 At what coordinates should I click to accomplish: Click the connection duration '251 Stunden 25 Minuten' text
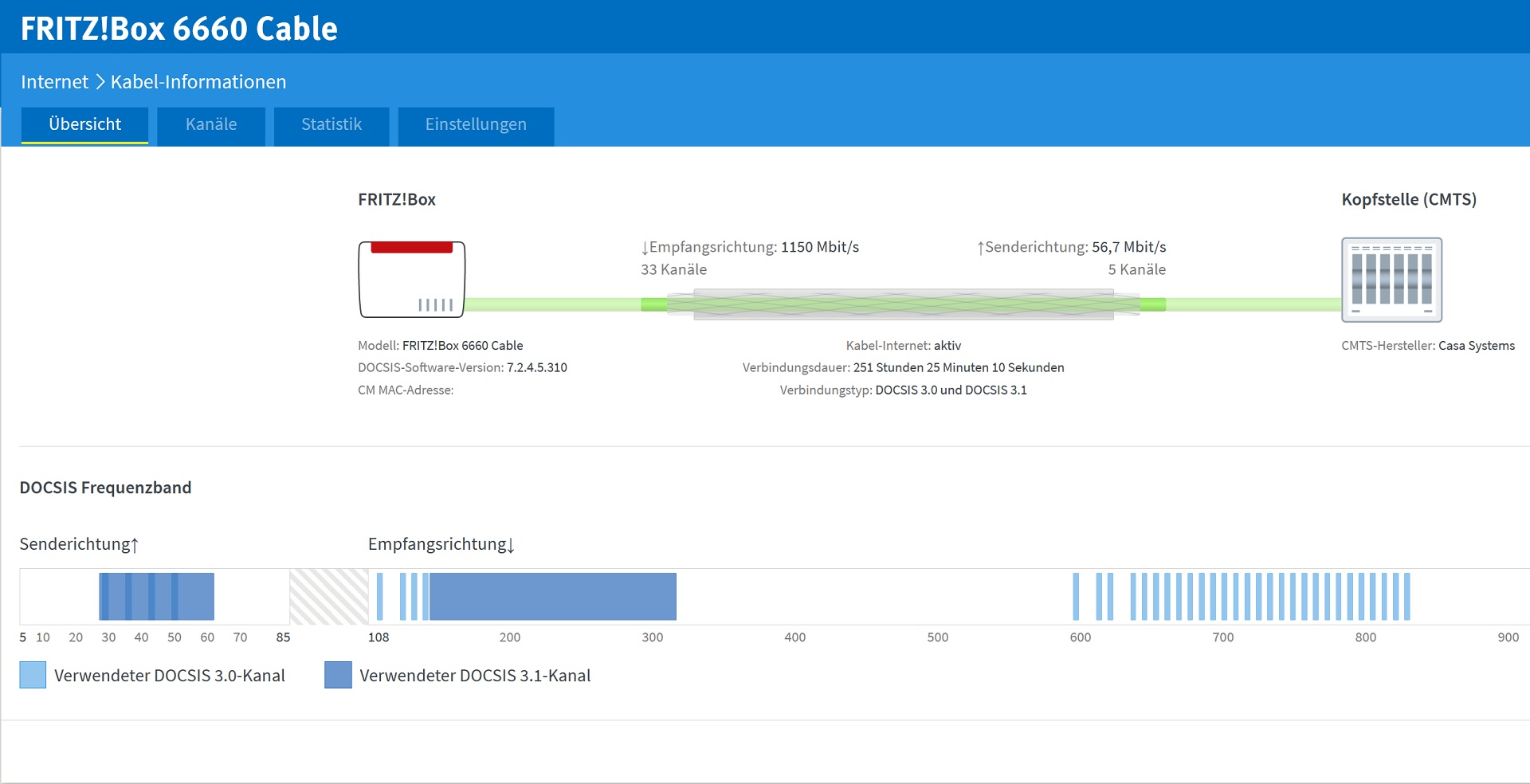[x=959, y=367]
